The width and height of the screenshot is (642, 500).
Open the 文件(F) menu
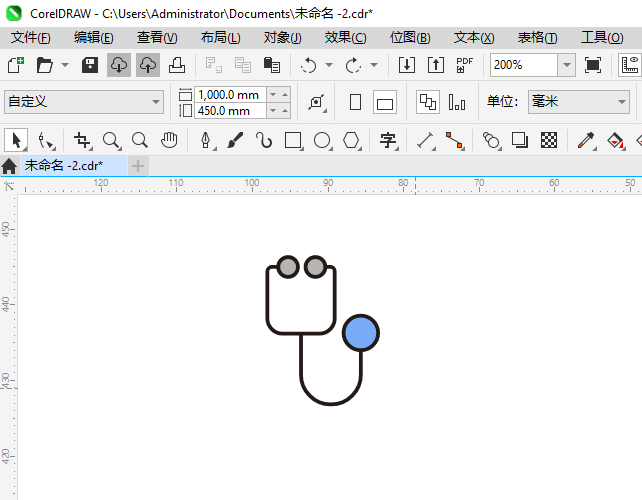[x=31, y=38]
